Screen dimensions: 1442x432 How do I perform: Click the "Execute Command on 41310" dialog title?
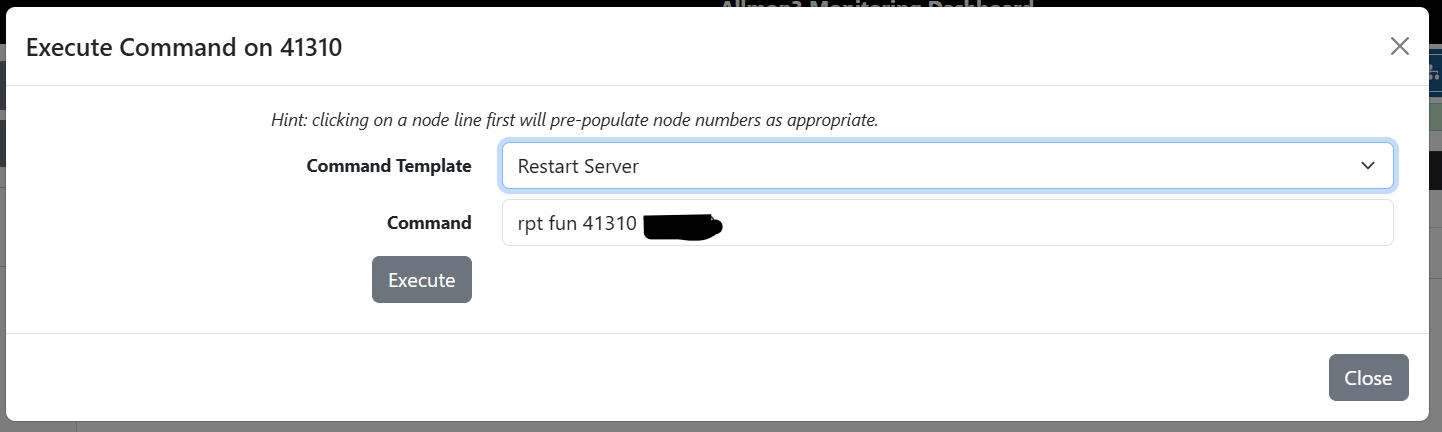tap(184, 47)
